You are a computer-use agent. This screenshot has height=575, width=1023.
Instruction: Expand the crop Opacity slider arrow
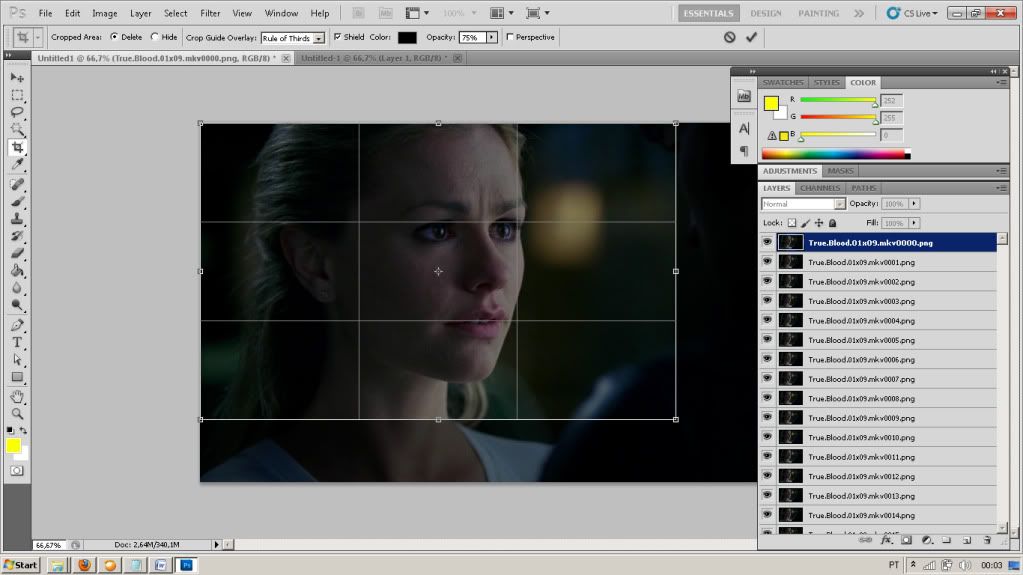[491, 37]
